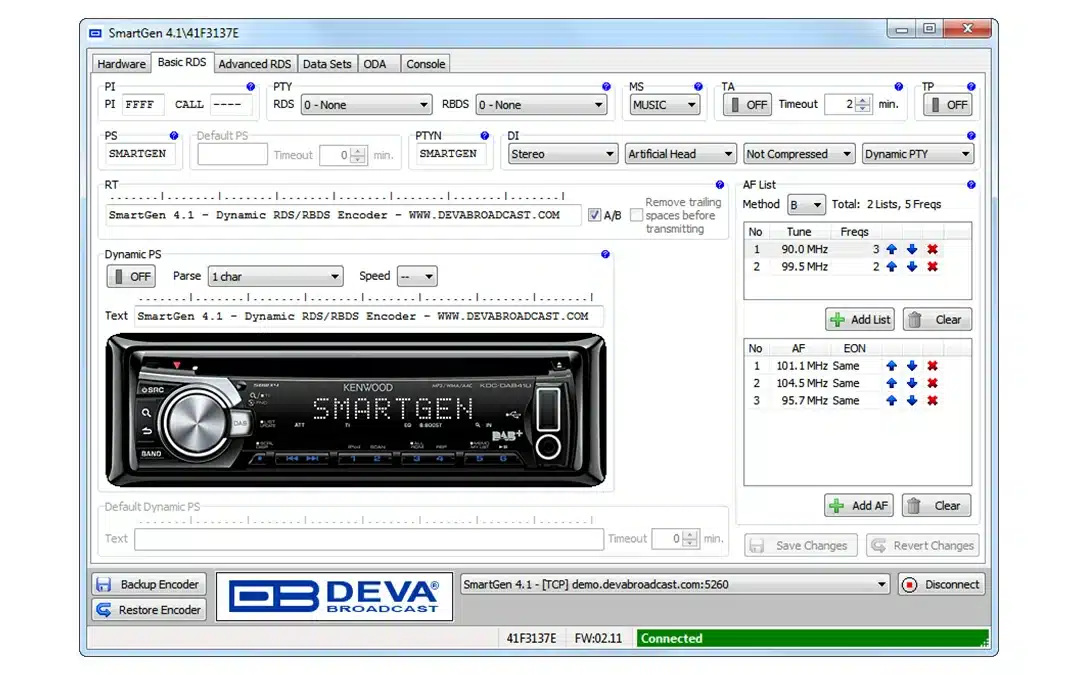Open help for RT section
1080x675 pixels.
tap(720, 185)
